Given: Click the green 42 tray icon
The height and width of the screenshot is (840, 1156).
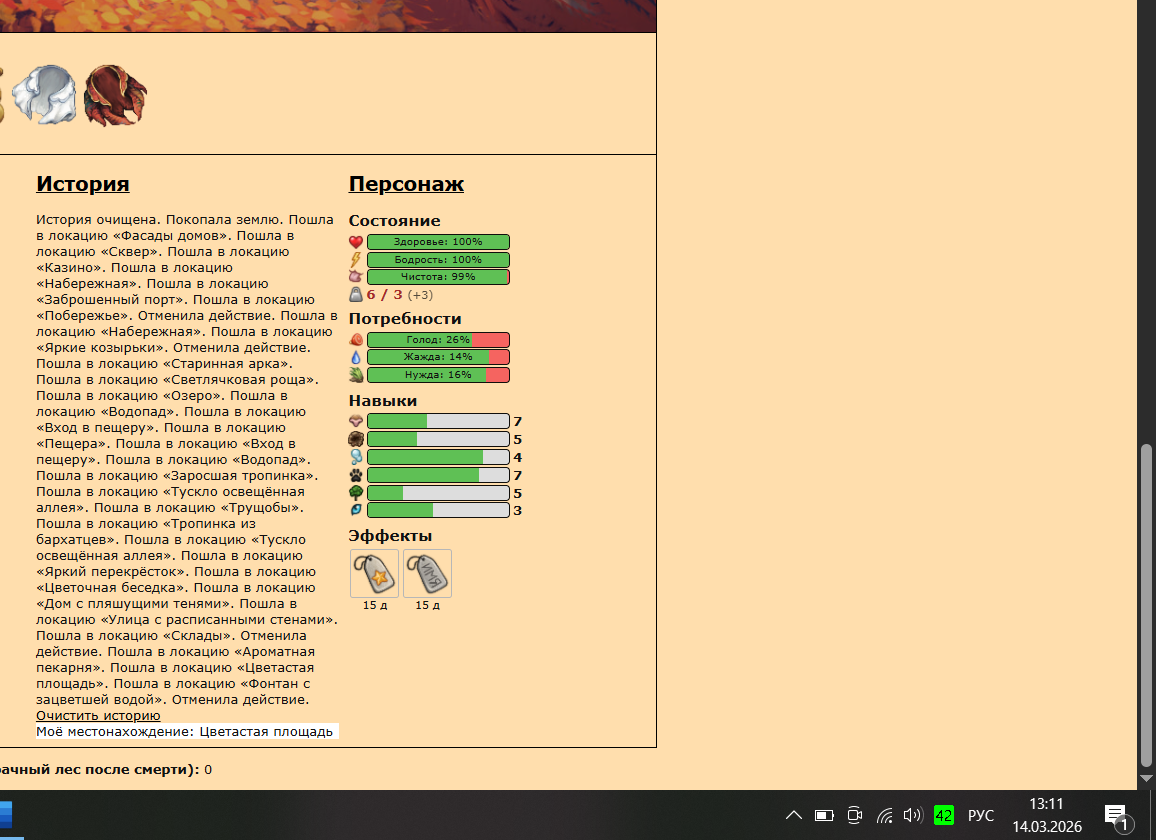Looking at the screenshot, I should pyautogui.click(x=944, y=815).
